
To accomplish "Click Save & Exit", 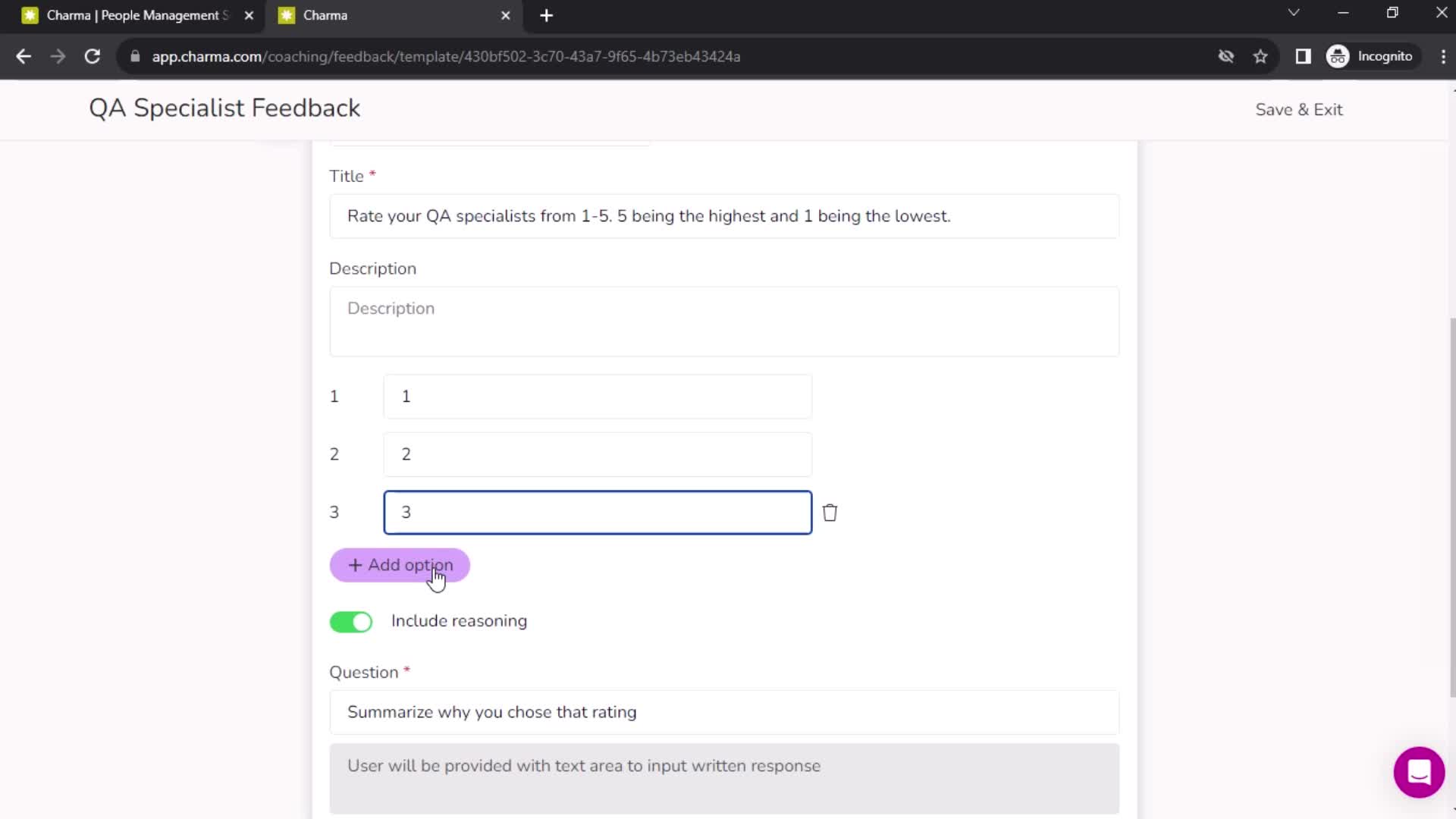I will [x=1299, y=109].
